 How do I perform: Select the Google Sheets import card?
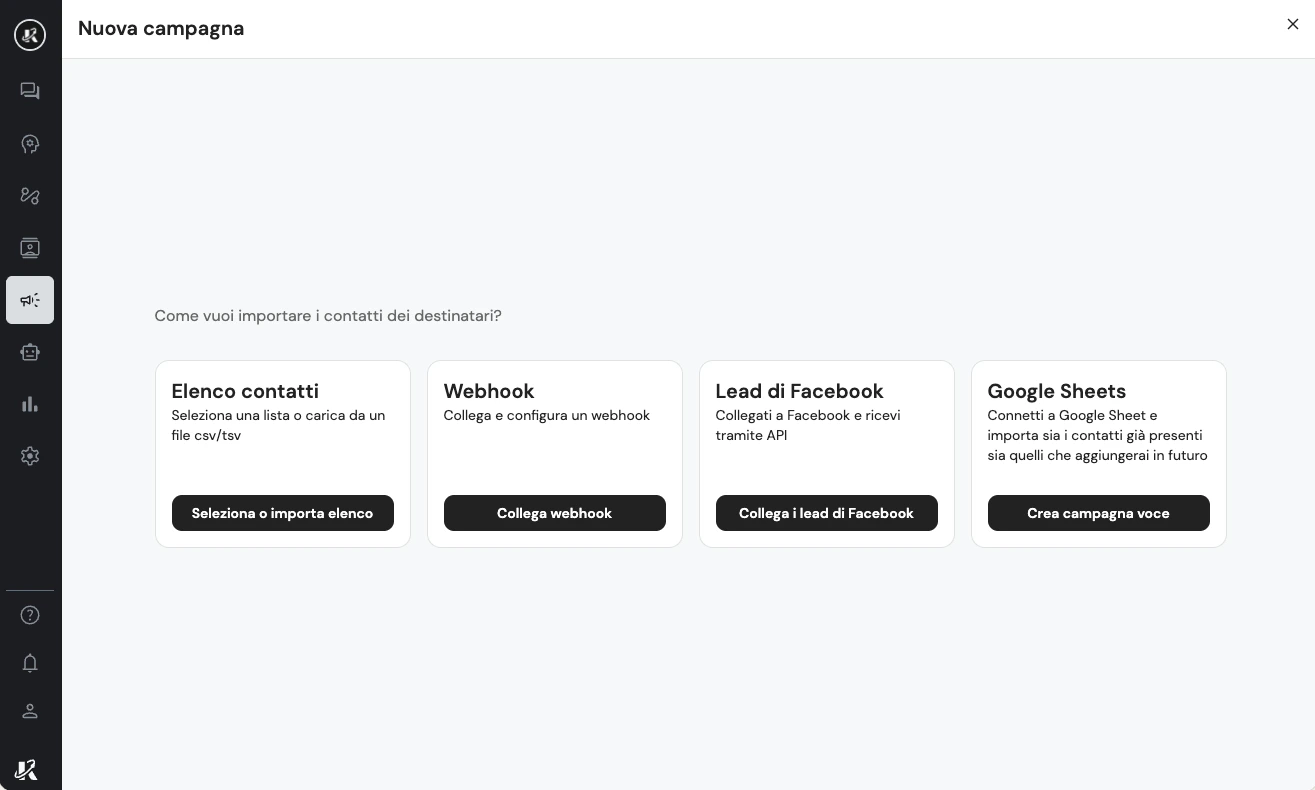coord(1098,453)
